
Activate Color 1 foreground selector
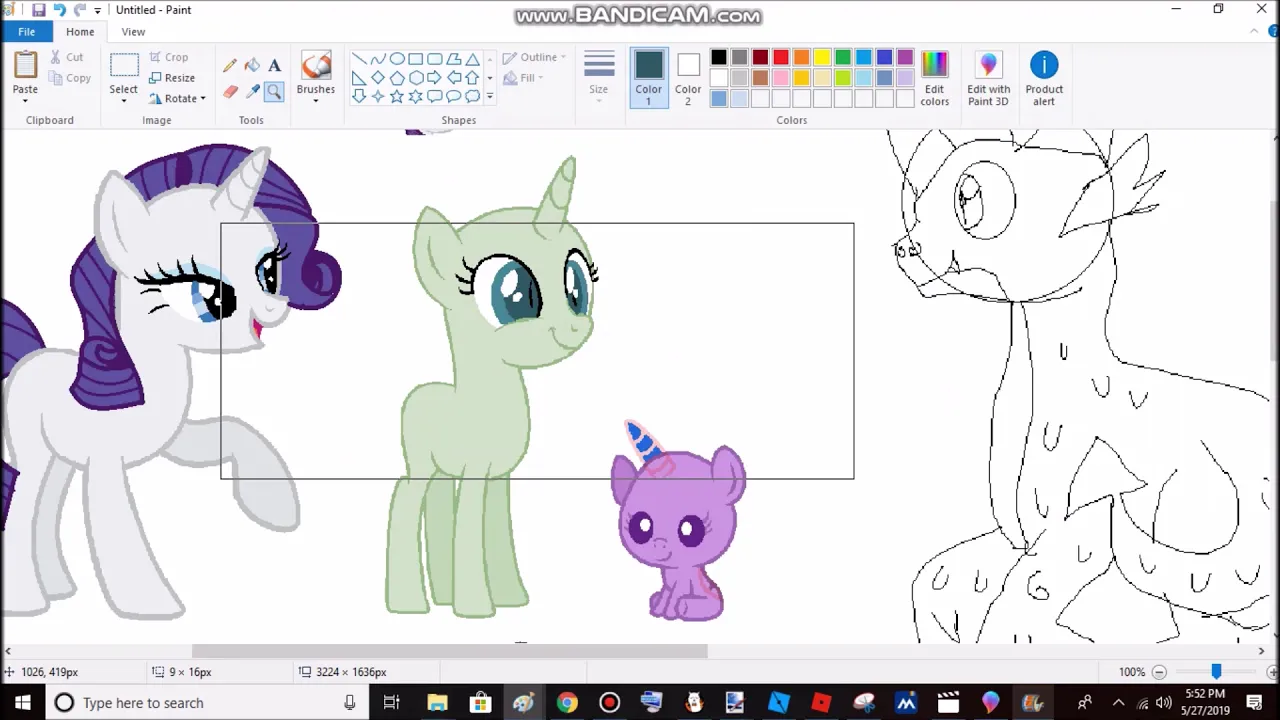648,78
